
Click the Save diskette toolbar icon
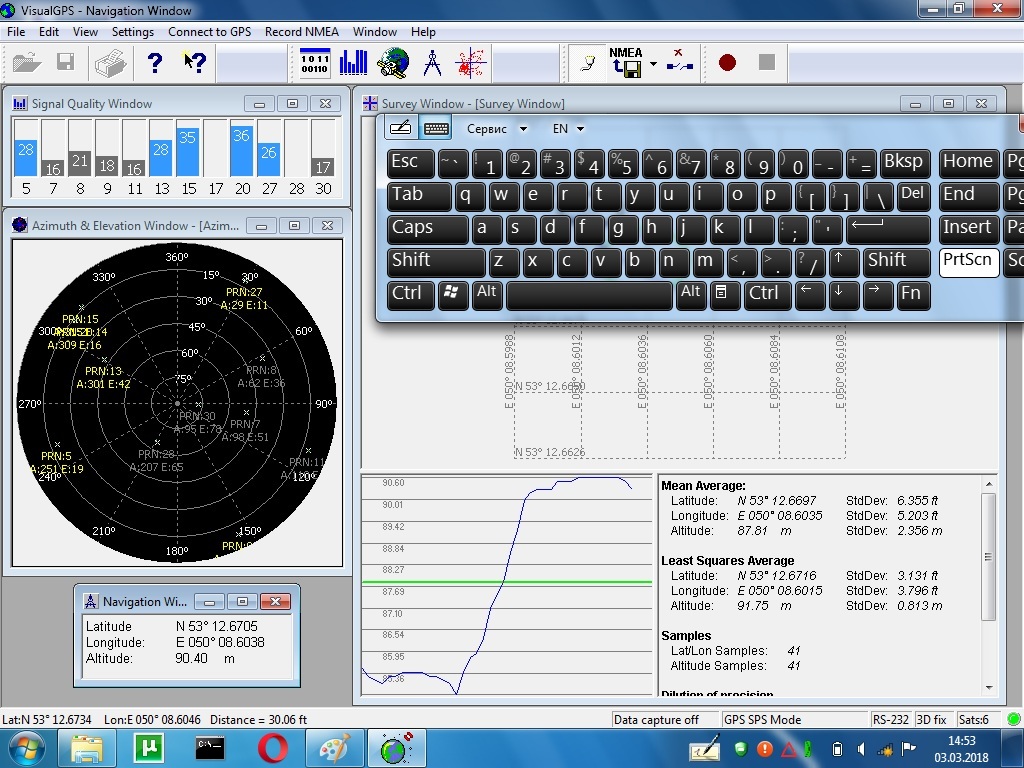coord(65,62)
